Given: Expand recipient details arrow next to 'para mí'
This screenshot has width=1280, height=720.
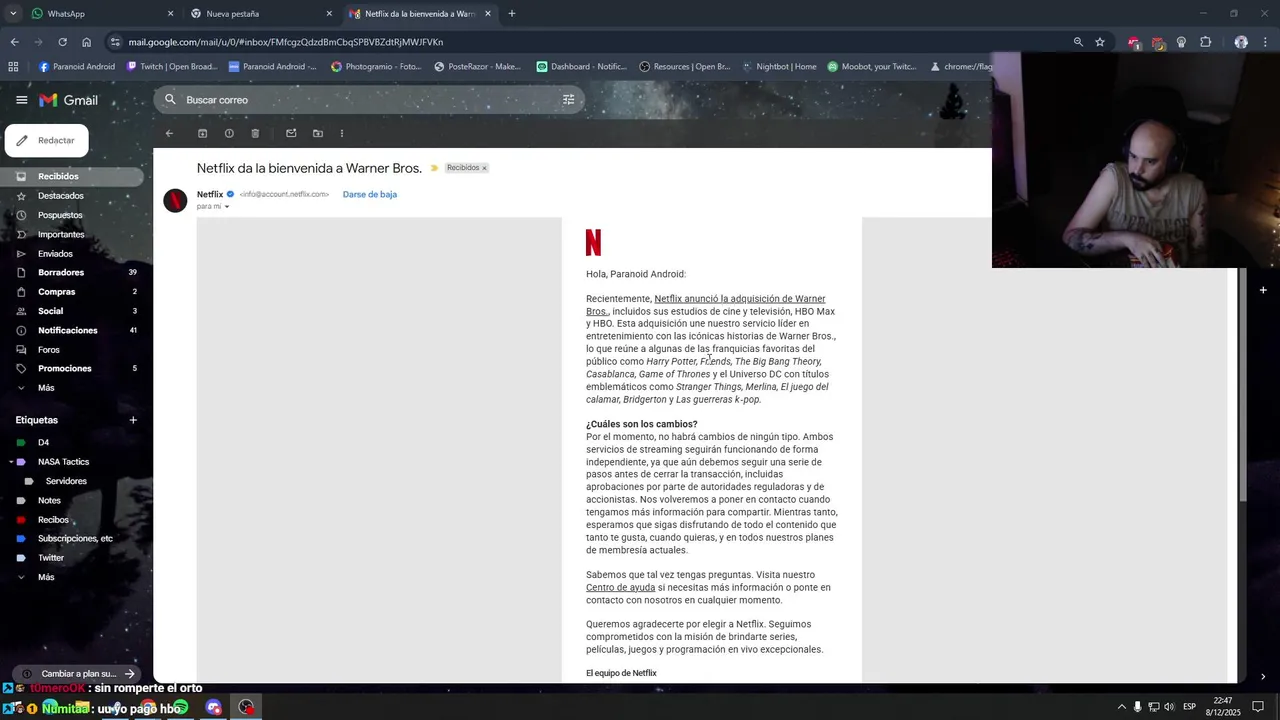Looking at the screenshot, I should (x=227, y=207).
